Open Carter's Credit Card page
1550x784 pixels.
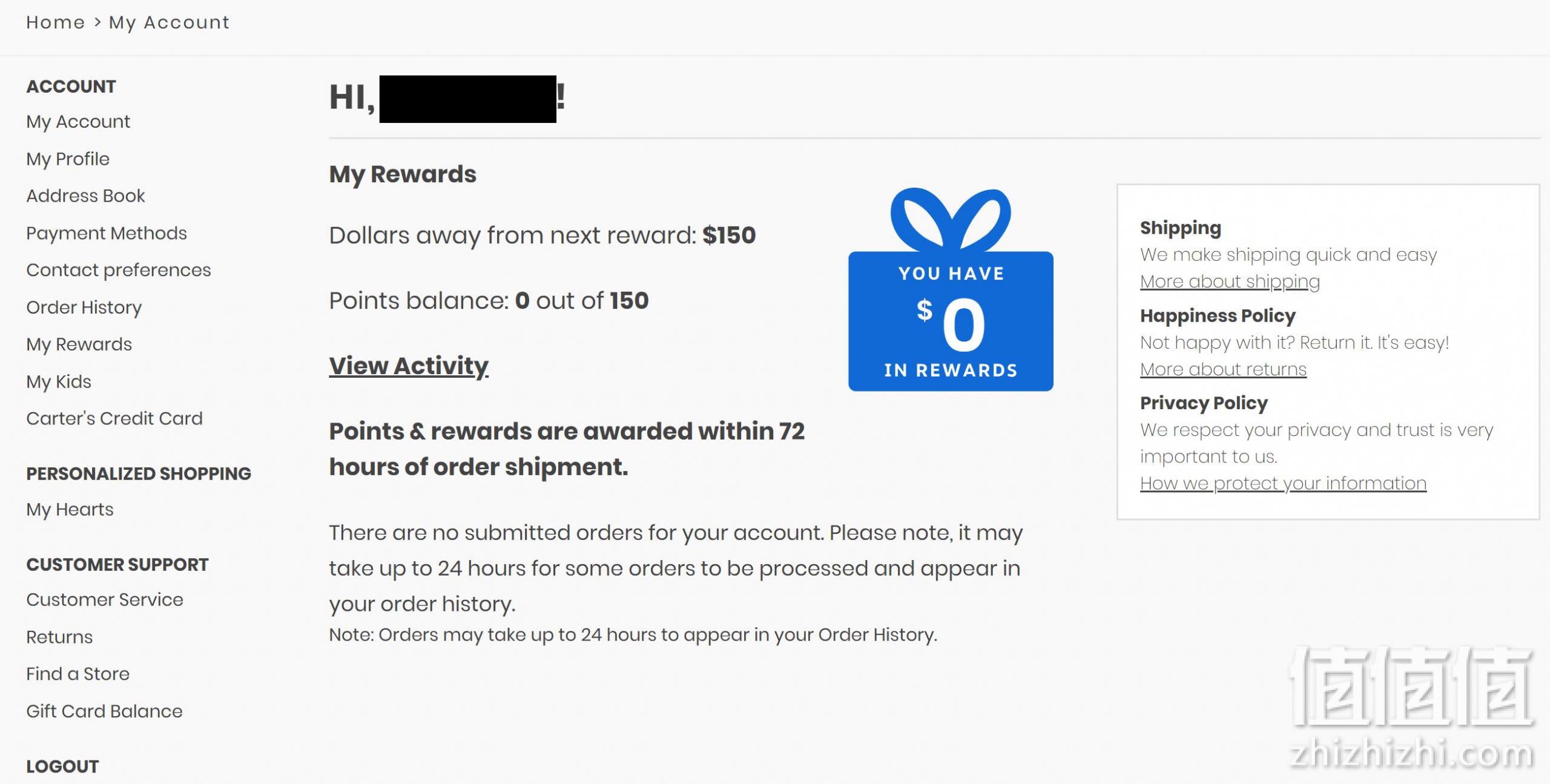(x=114, y=418)
